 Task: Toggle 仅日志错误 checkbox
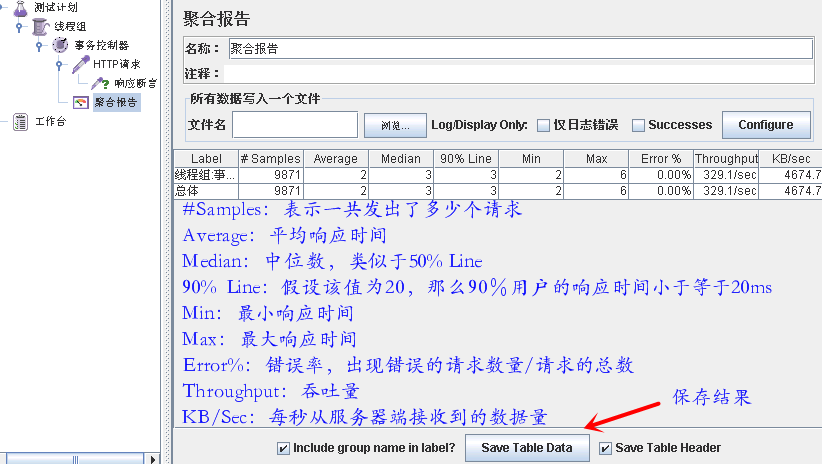(544, 125)
